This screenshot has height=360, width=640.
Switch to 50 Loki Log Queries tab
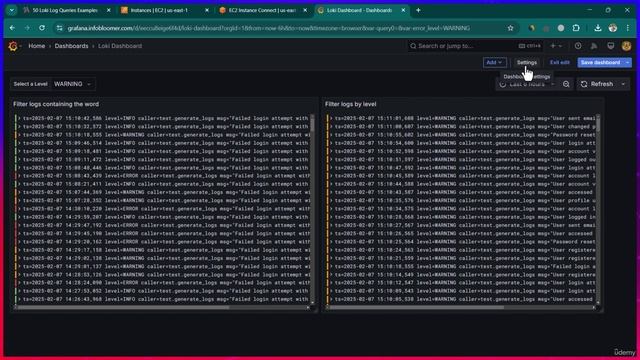tap(64, 10)
